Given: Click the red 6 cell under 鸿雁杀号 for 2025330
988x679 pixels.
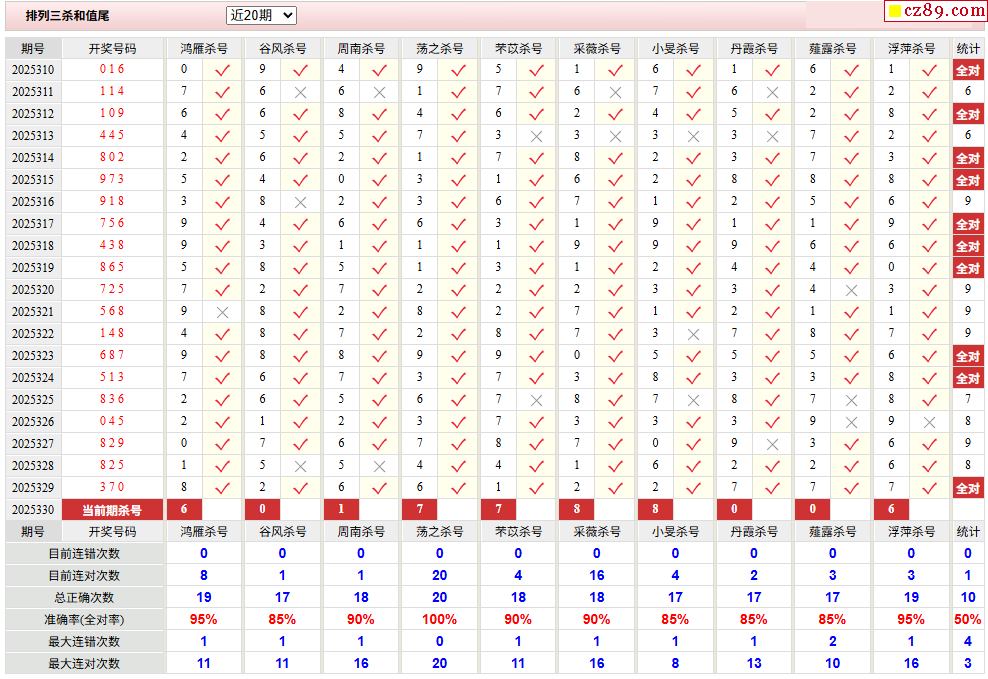Looking at the screenshot, I should 184,509.
